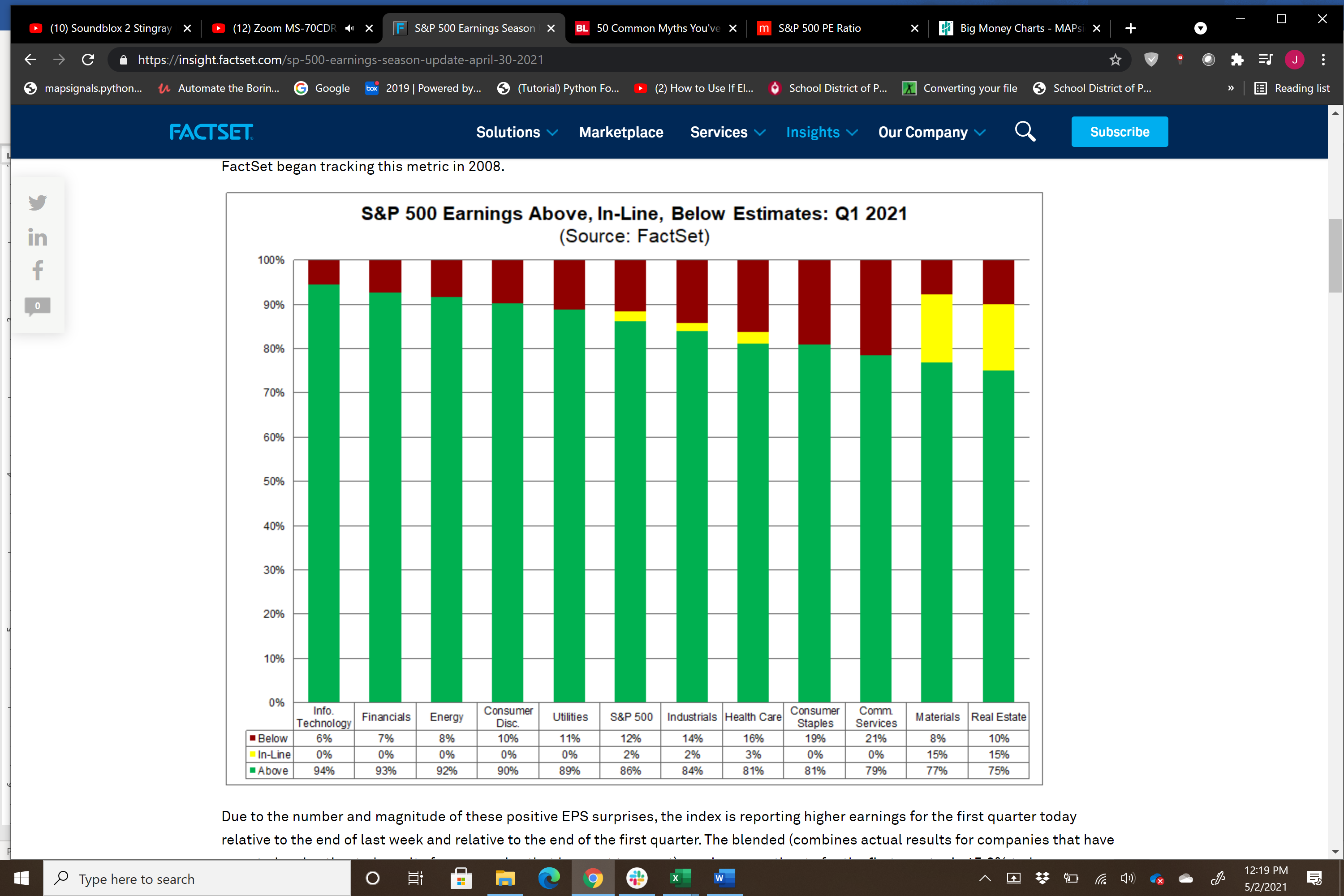Click the Windows search box
This screenshot has width=1344, height=896.
click(x=197, y=878)
